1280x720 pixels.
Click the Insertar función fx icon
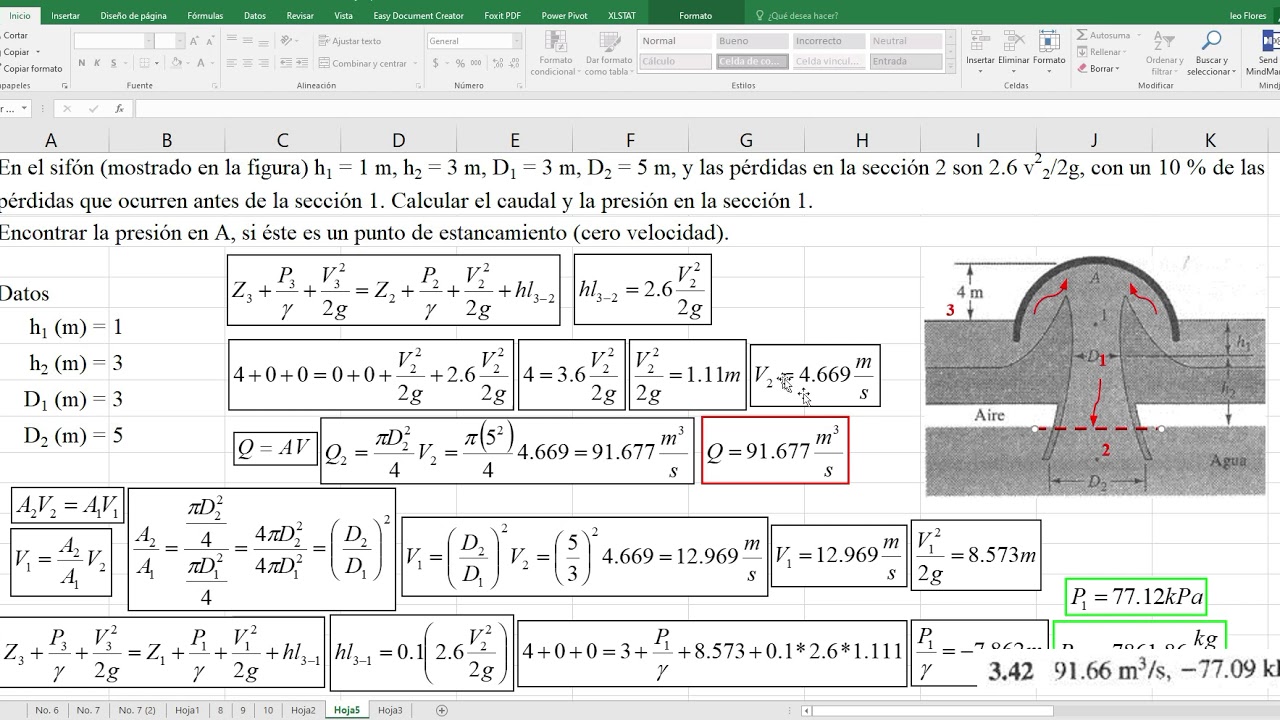(x=119, y=108)
